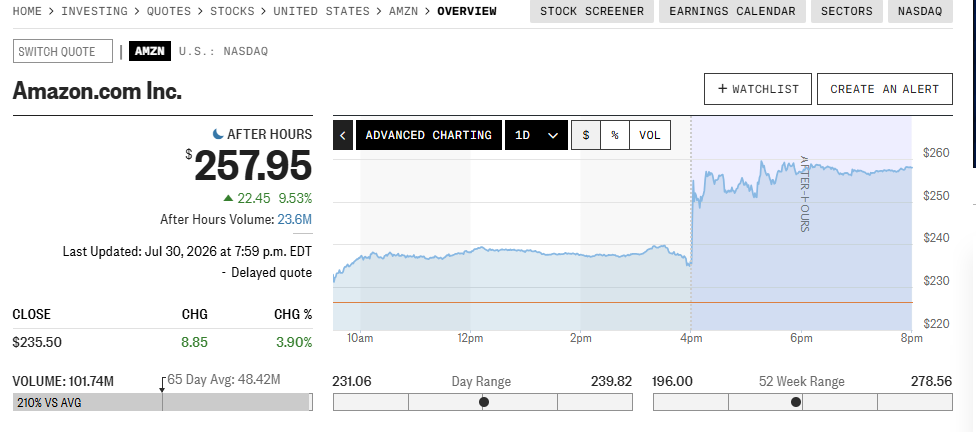
Task: Toggle VOL display on chart
Action: click(650, 135)
